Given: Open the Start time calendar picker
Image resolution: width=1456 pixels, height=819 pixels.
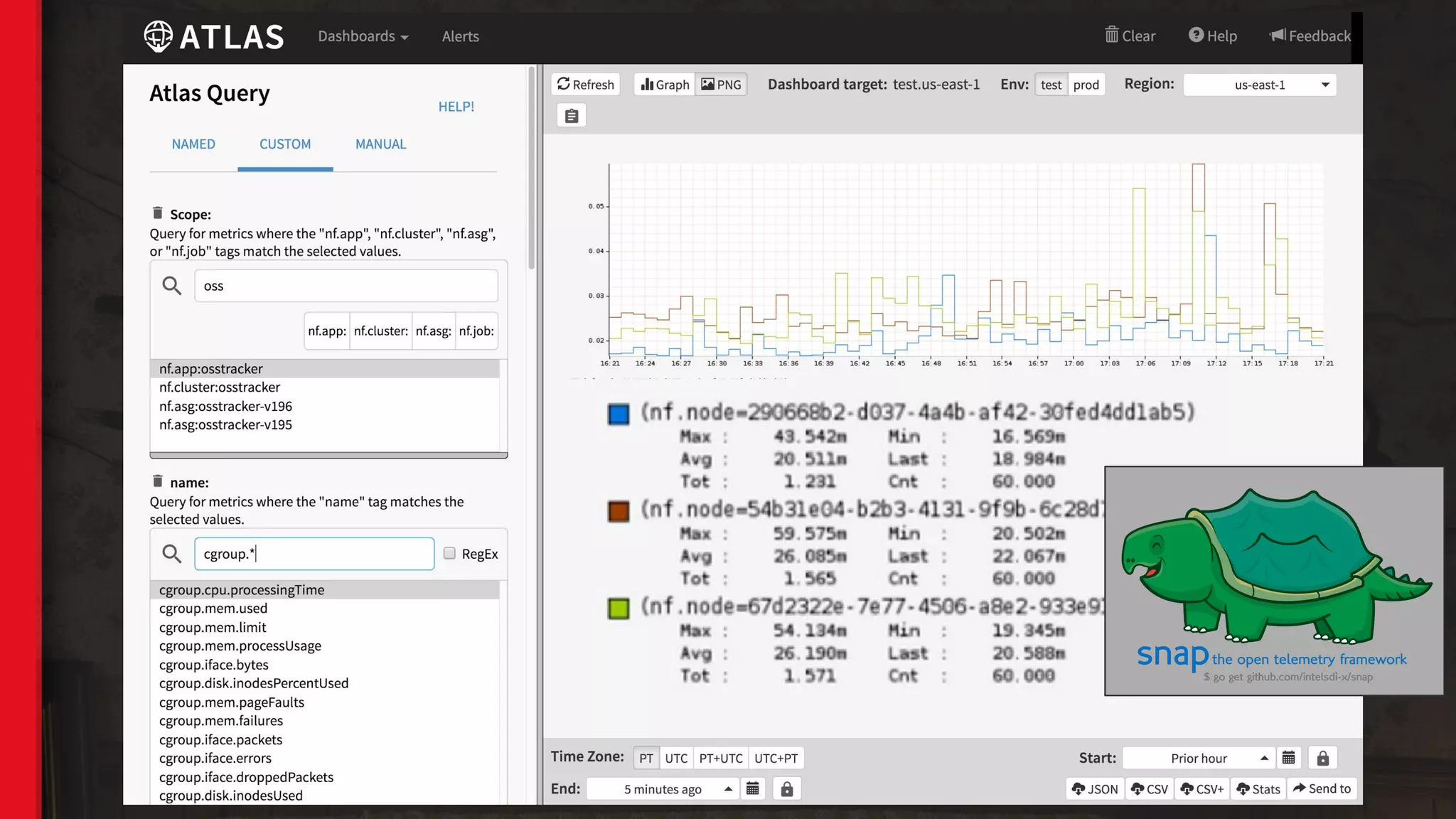Looking at the screenshot, I should point(1288,758).
